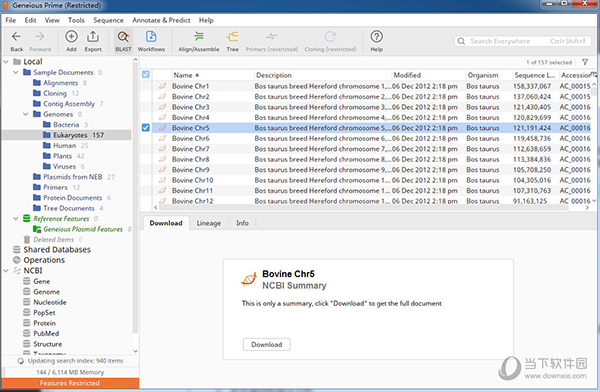Open the Annotate & Predict menu
The width and height of the screenshot is (600, 392).
click(x=161, y=20)
